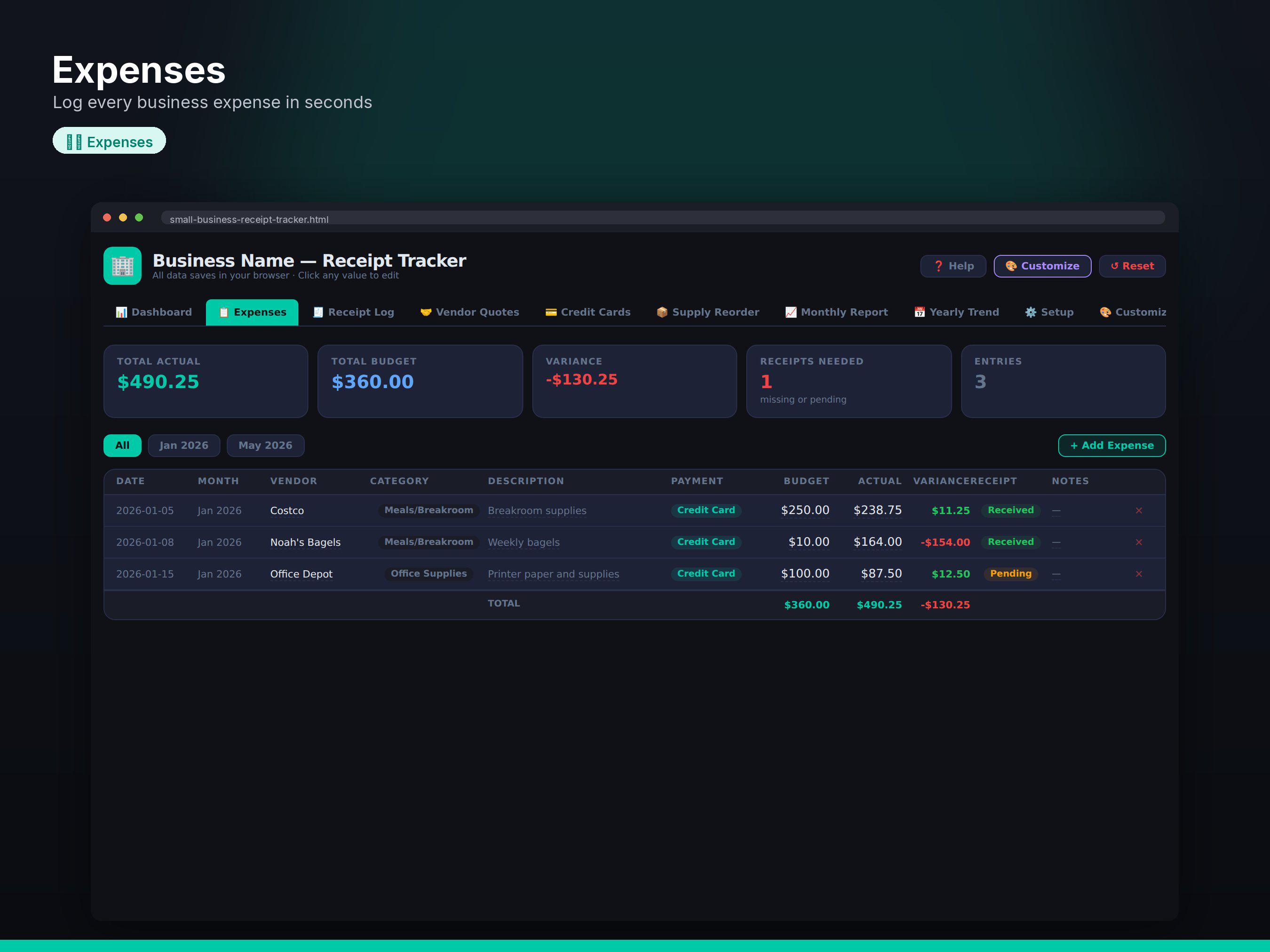Click the Reset button
The height and width of the screenshot is (952, 1270).
pyautogui.click(x=1132, y=266)
